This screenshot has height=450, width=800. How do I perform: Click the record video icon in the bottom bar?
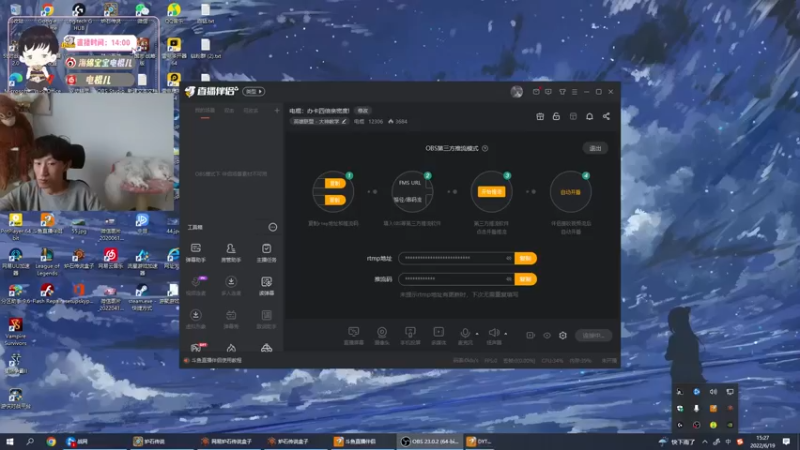click(x=531, y=335)
